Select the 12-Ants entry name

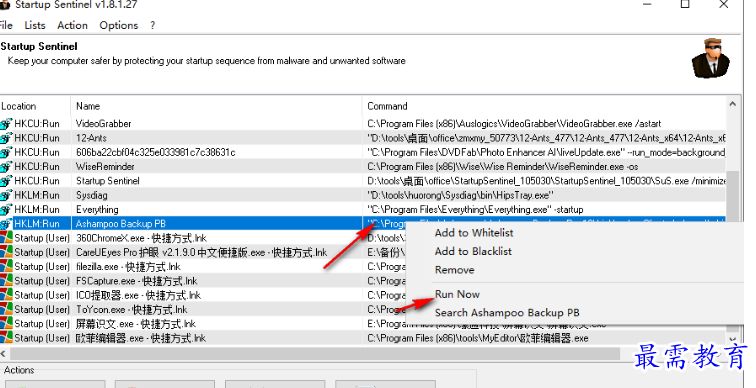91,138
